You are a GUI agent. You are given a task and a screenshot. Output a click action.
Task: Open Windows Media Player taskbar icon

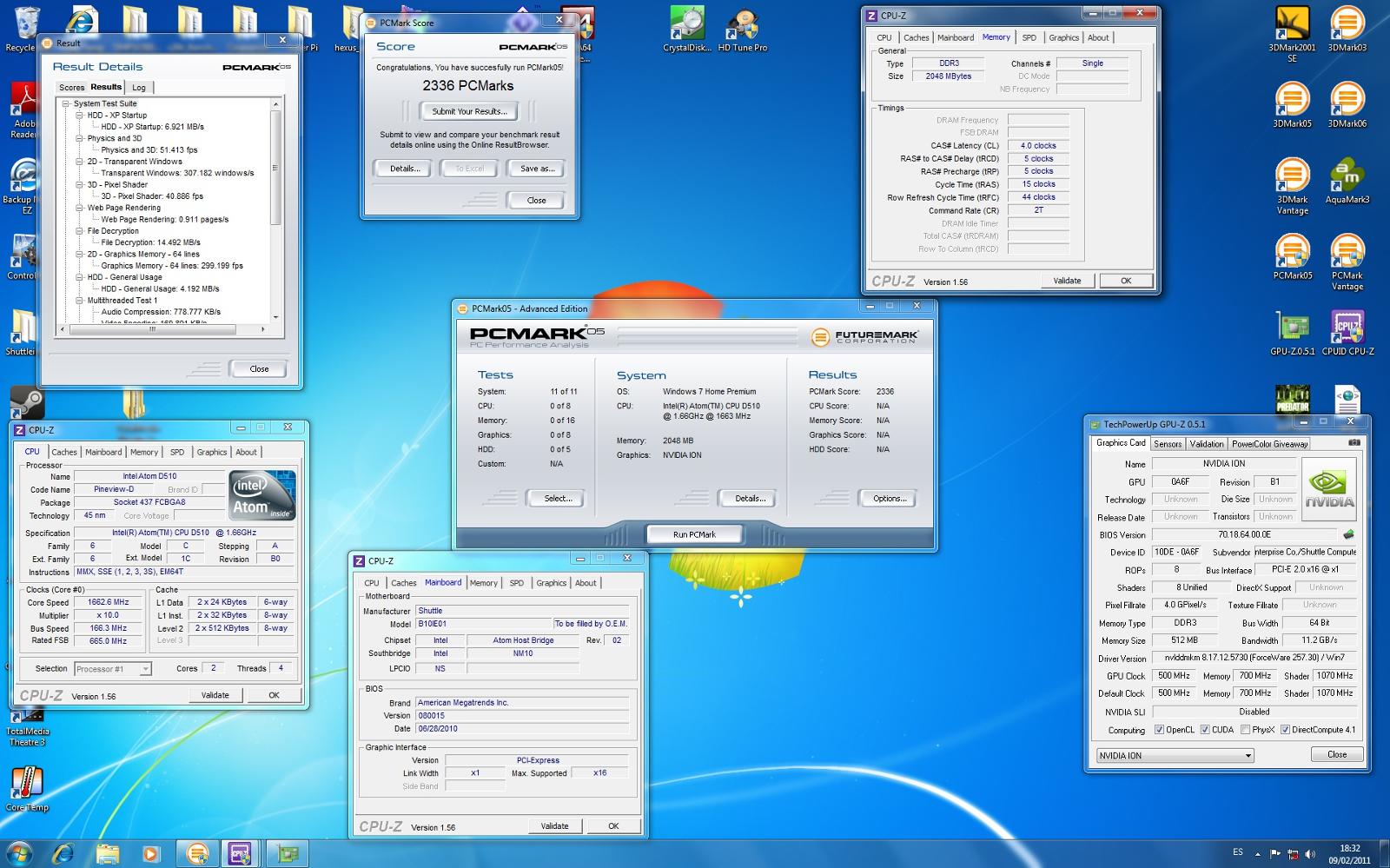click(151, 853)
